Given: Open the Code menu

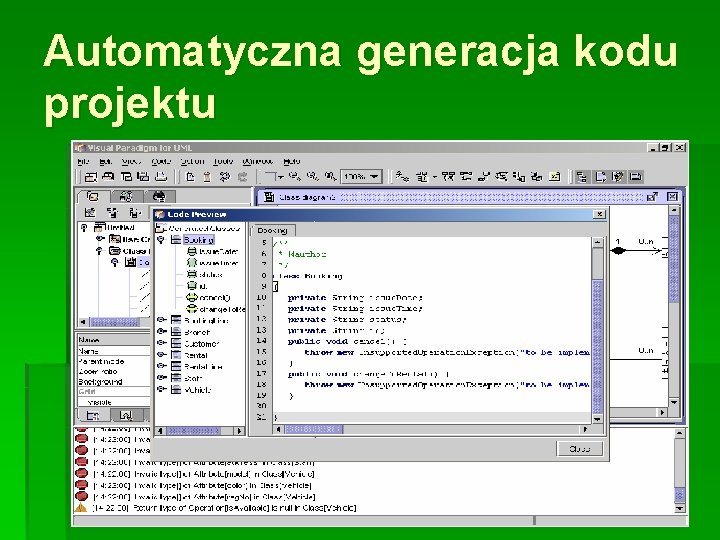Looking at the screenshot, I should point(161,162).
